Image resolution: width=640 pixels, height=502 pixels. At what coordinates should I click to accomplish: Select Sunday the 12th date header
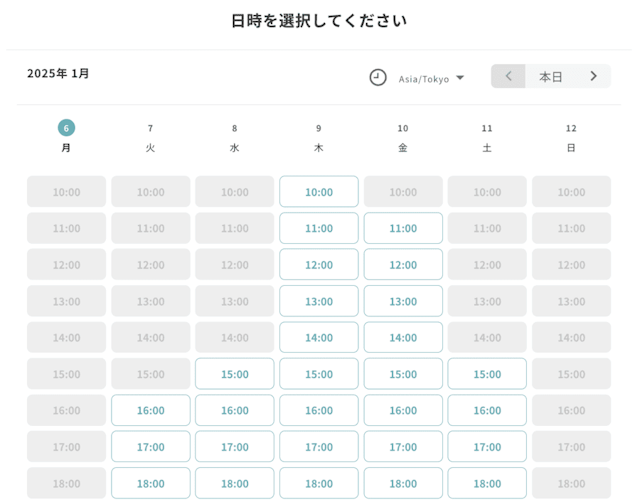[x=571, y=137]
